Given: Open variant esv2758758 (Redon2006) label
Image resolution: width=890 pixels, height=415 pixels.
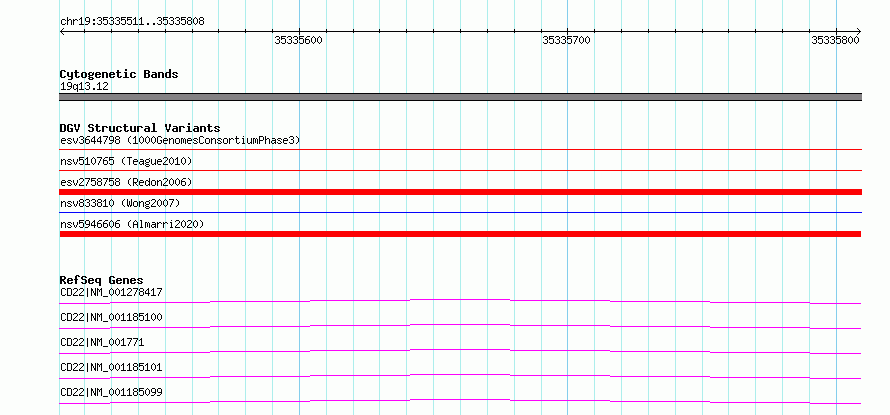Looking at the screenshot, I should point(126,182).
